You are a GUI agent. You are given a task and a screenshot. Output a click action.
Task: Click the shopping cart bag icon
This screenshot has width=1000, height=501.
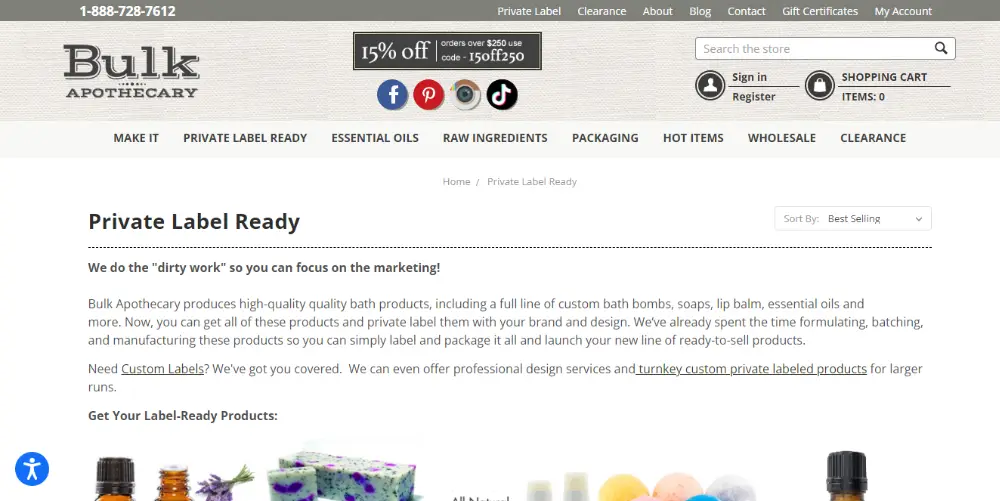pos(820,85)
